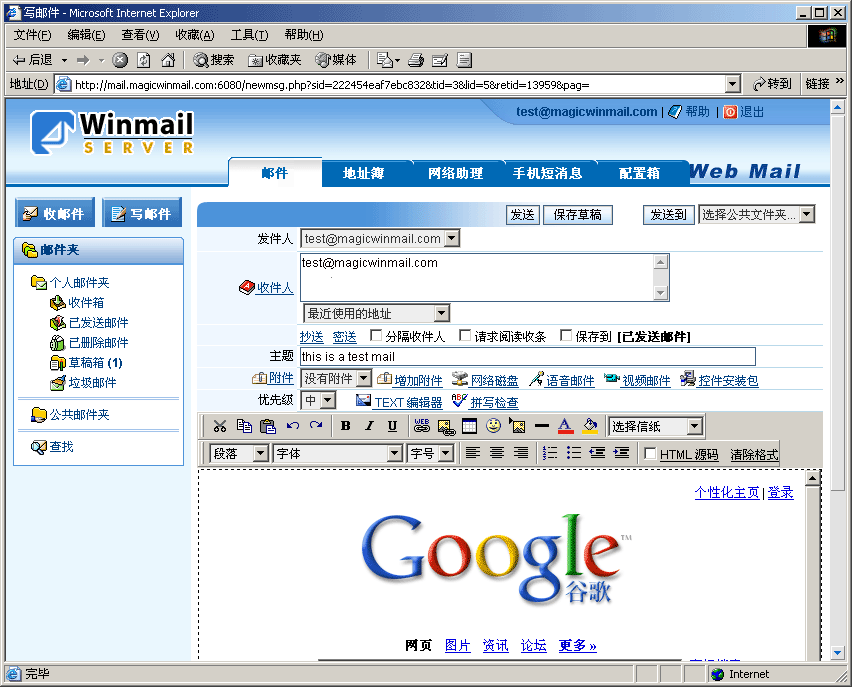Click the Undo arrow in editor toolbar
The width and height of the screenshot is (852, 687).
pyautogui.click(x=293, y=426)
